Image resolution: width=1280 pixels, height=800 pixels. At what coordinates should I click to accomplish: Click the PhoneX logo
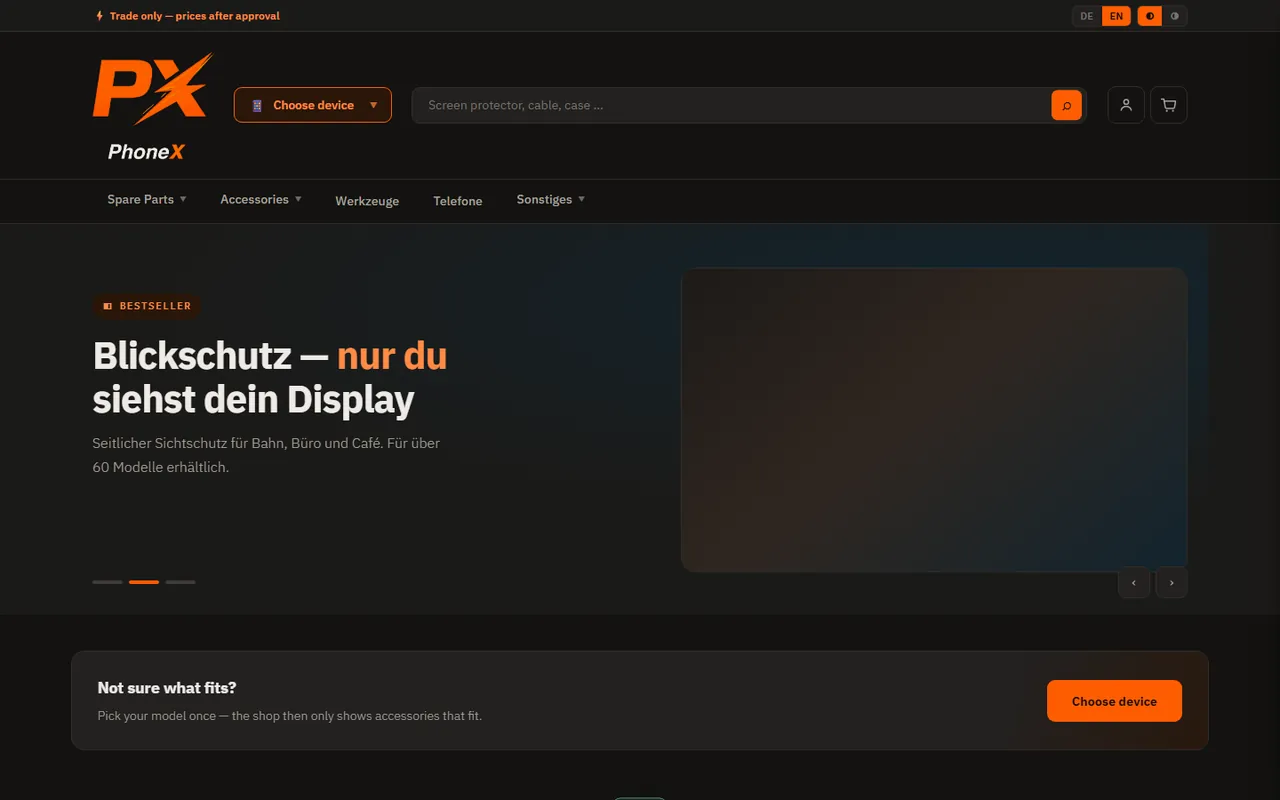152,107
